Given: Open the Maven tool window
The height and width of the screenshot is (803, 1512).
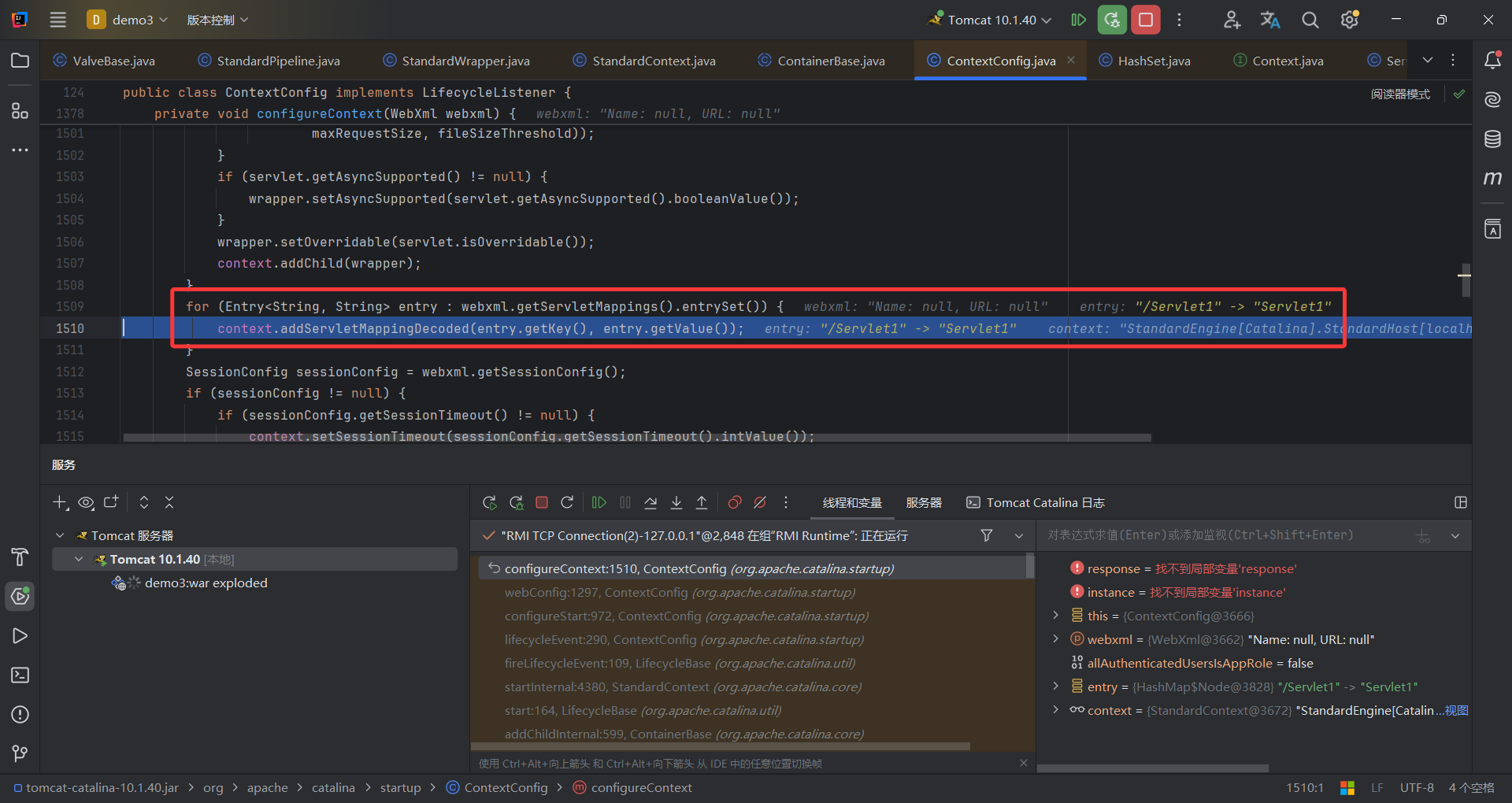Looking at the screenshot, I should pyautogui.click(x=1492, y=178).
